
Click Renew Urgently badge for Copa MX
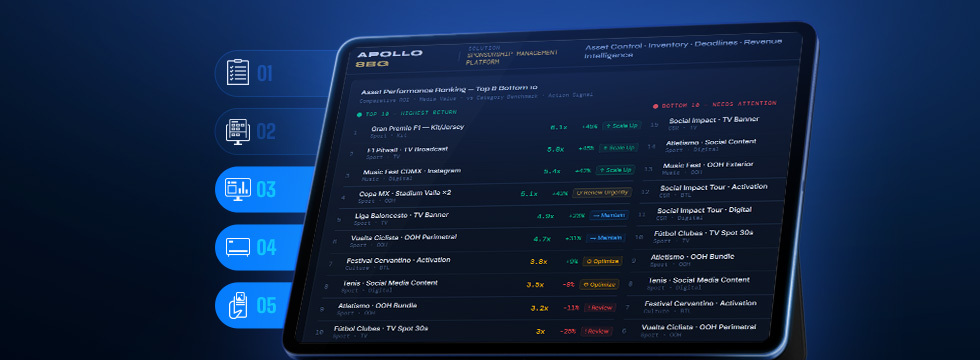point(602,192)
